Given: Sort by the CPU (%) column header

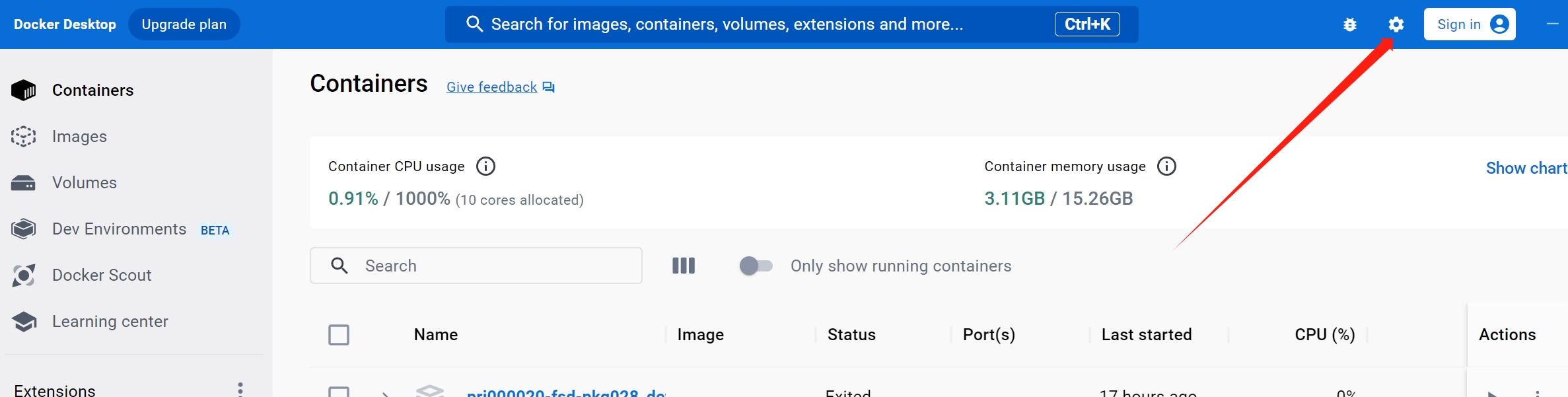Looking at the screenshot, I should tap(1325, 335).
